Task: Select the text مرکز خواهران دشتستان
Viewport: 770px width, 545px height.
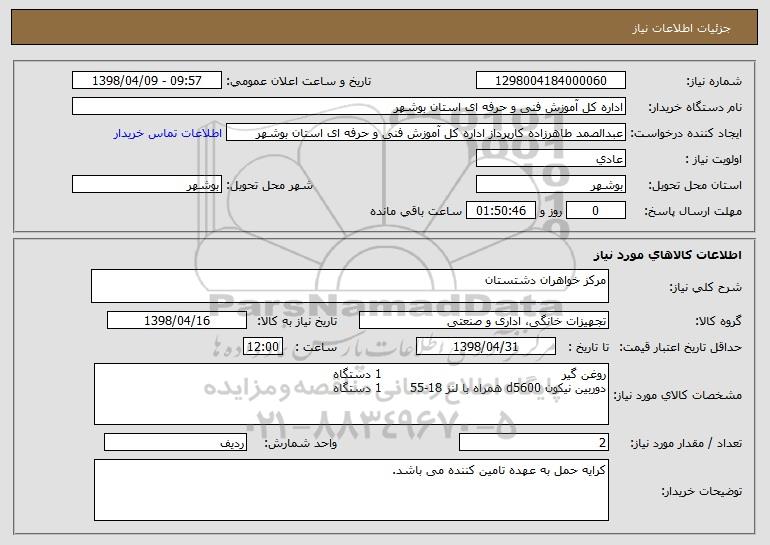Action: pyautogui.click(x=546, y=280)
